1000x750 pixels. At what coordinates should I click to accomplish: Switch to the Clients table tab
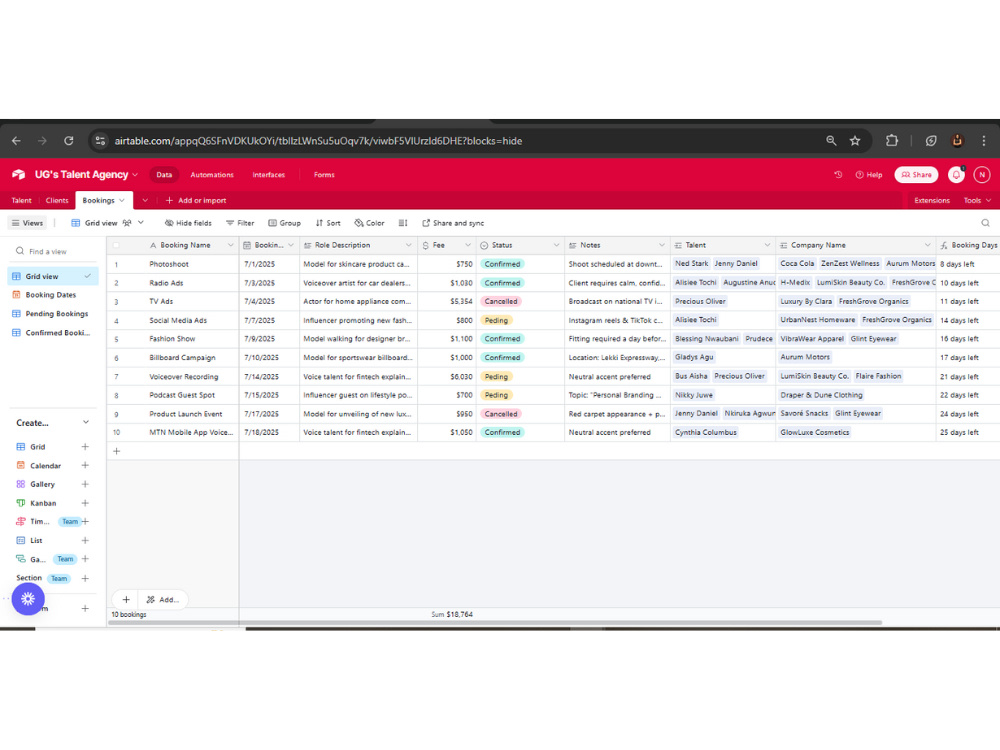[x=57, y=200]
